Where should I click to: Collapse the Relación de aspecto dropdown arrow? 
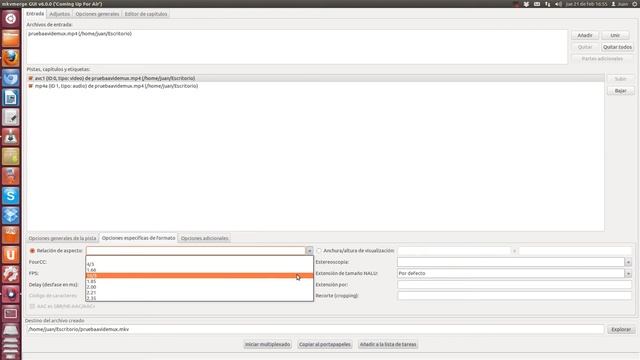pos(309,251)
